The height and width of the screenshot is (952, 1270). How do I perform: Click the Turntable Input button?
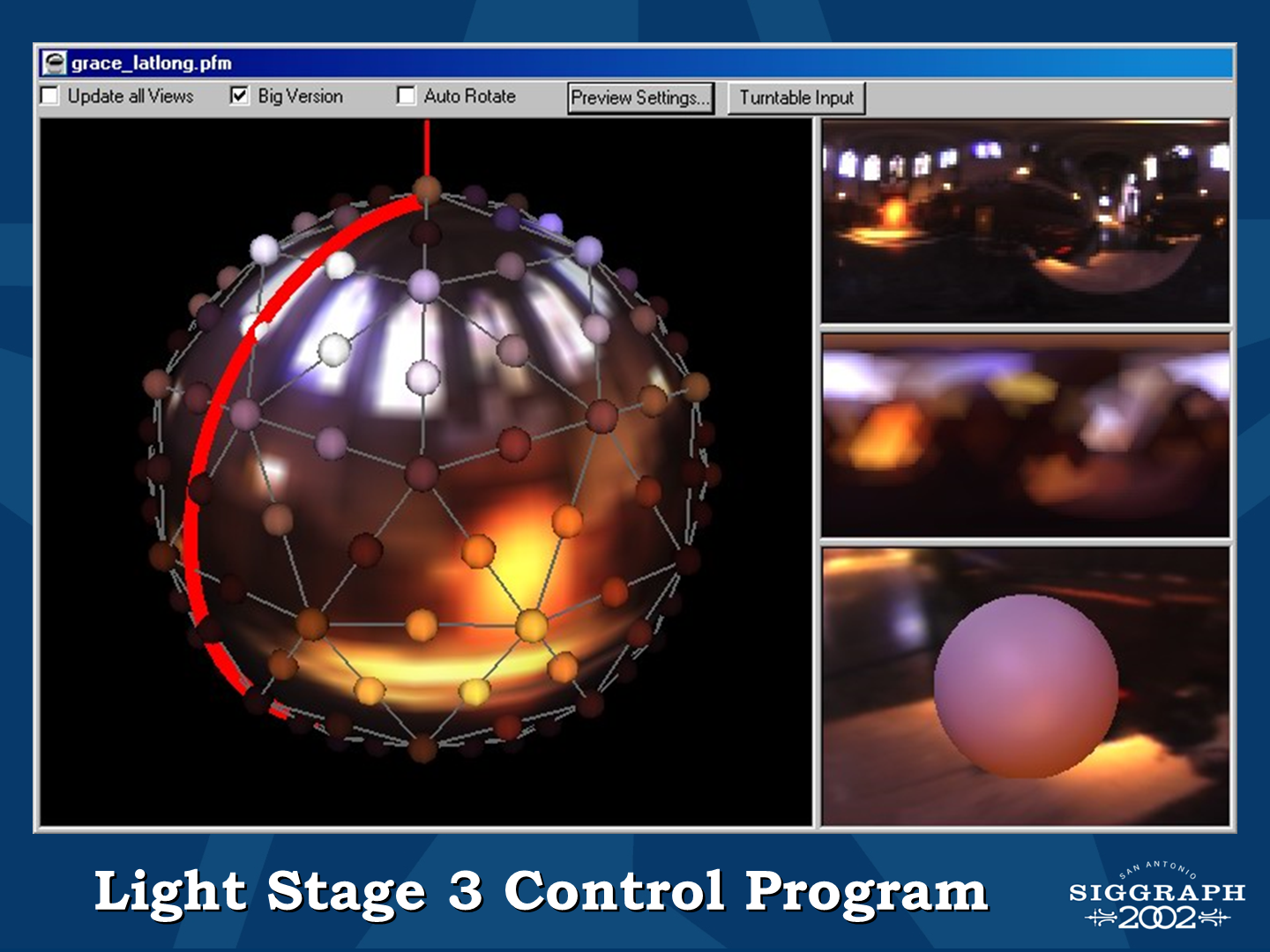click(x=796, y=98)
